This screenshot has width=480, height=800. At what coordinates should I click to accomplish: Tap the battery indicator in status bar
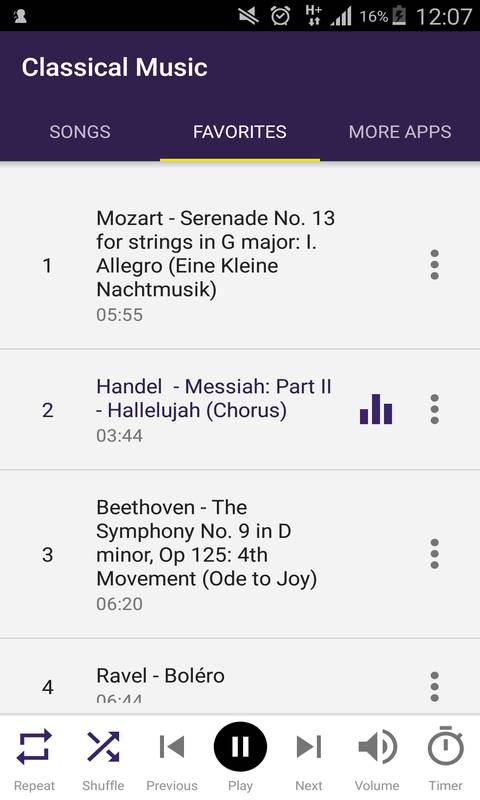pos(399,16)
